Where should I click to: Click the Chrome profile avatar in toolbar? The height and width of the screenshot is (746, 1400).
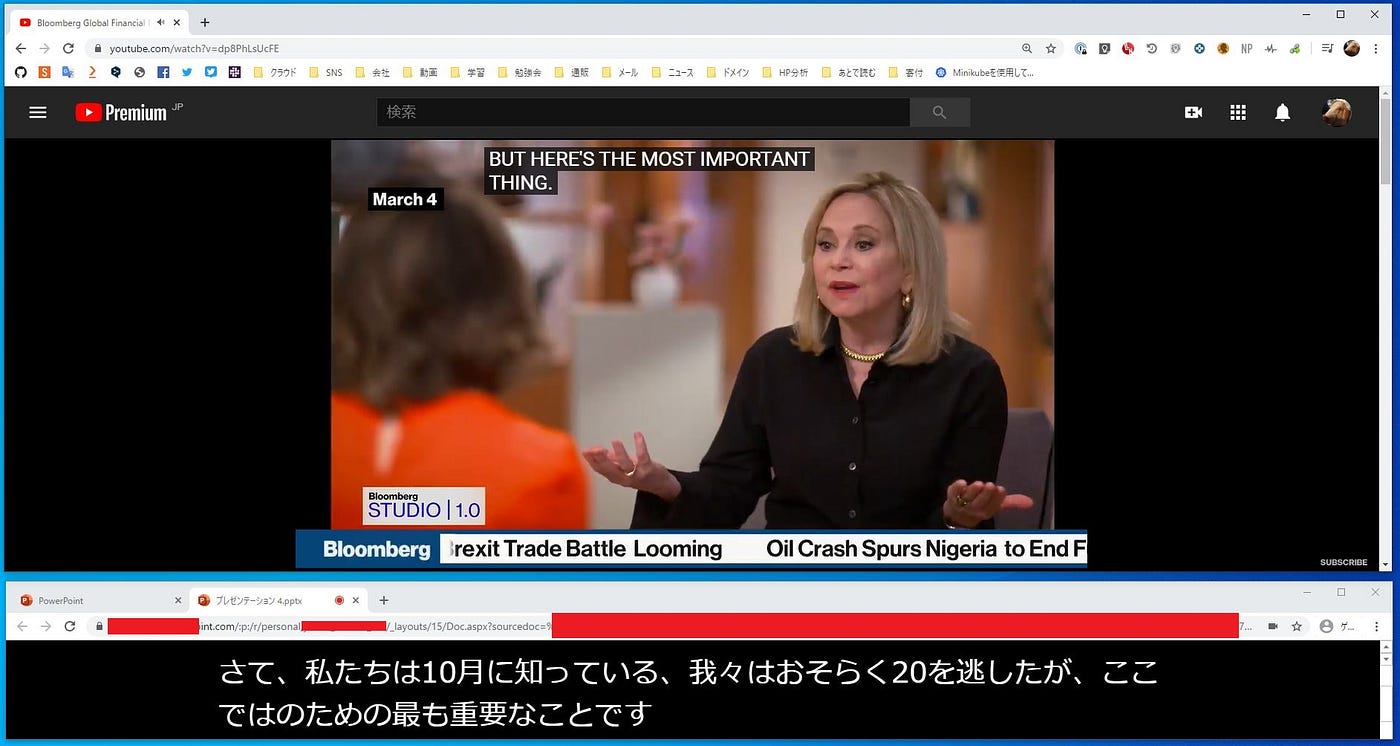click(x=1352, y=48)
